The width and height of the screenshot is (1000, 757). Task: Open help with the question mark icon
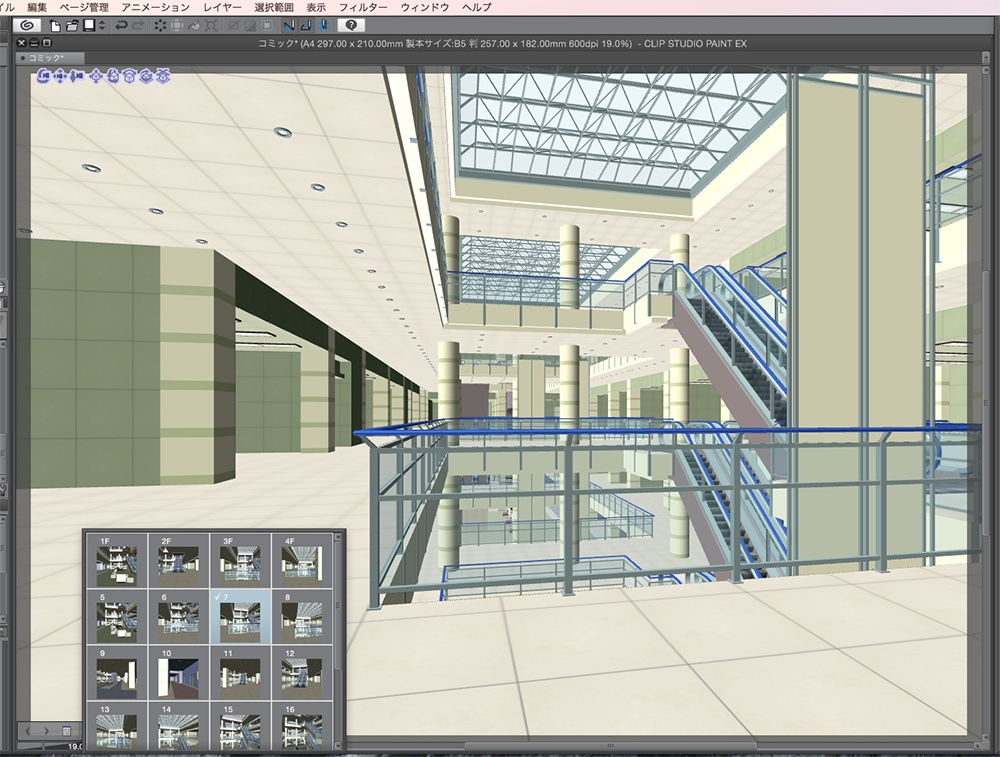(x=351, y=25)
